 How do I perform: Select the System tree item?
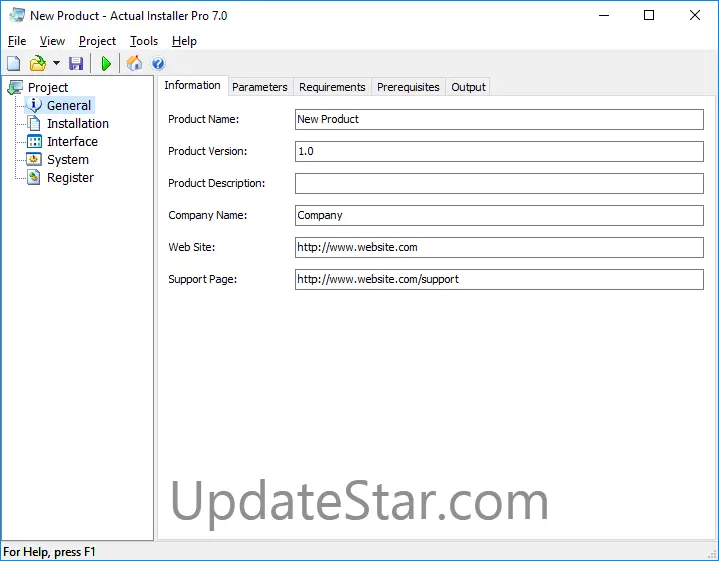point(68,160)
